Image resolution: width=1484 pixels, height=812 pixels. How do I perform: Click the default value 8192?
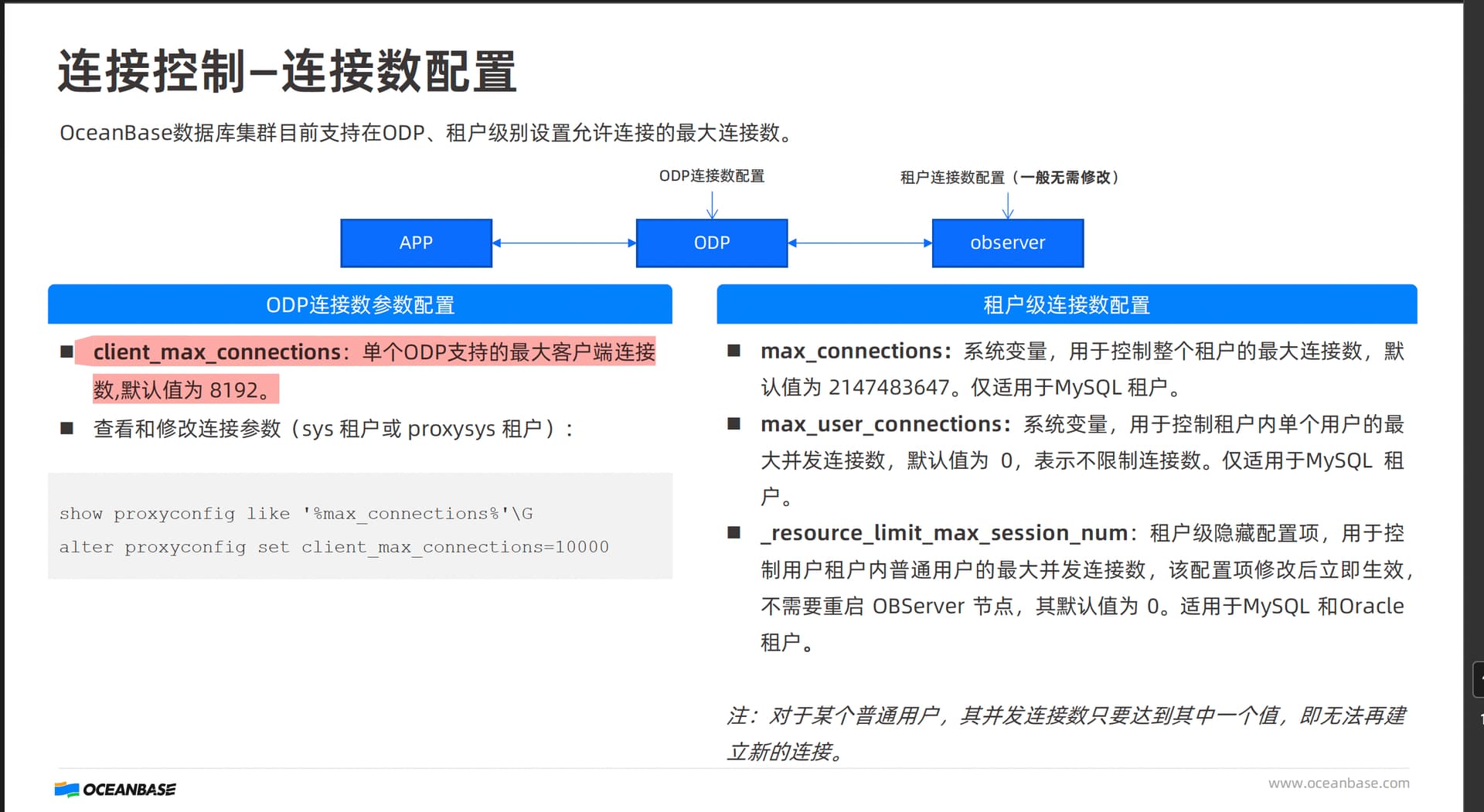pyautogui.click(x=233, y=389)
